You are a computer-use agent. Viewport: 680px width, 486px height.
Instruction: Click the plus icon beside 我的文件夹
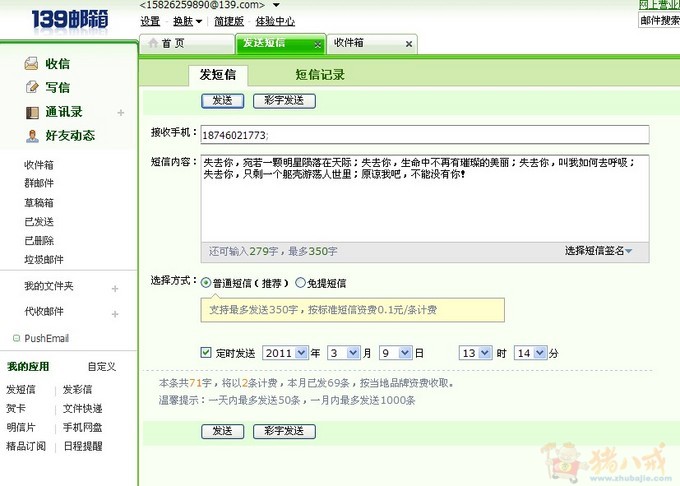(115, 288)
